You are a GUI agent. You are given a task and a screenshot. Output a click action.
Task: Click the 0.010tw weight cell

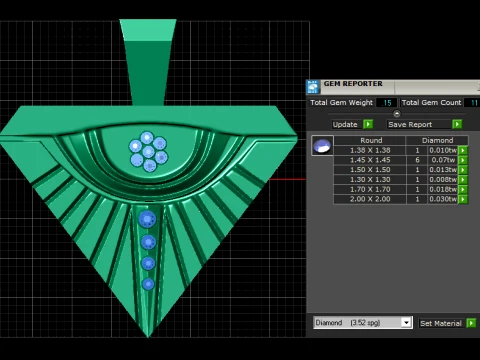coord(443,150)
